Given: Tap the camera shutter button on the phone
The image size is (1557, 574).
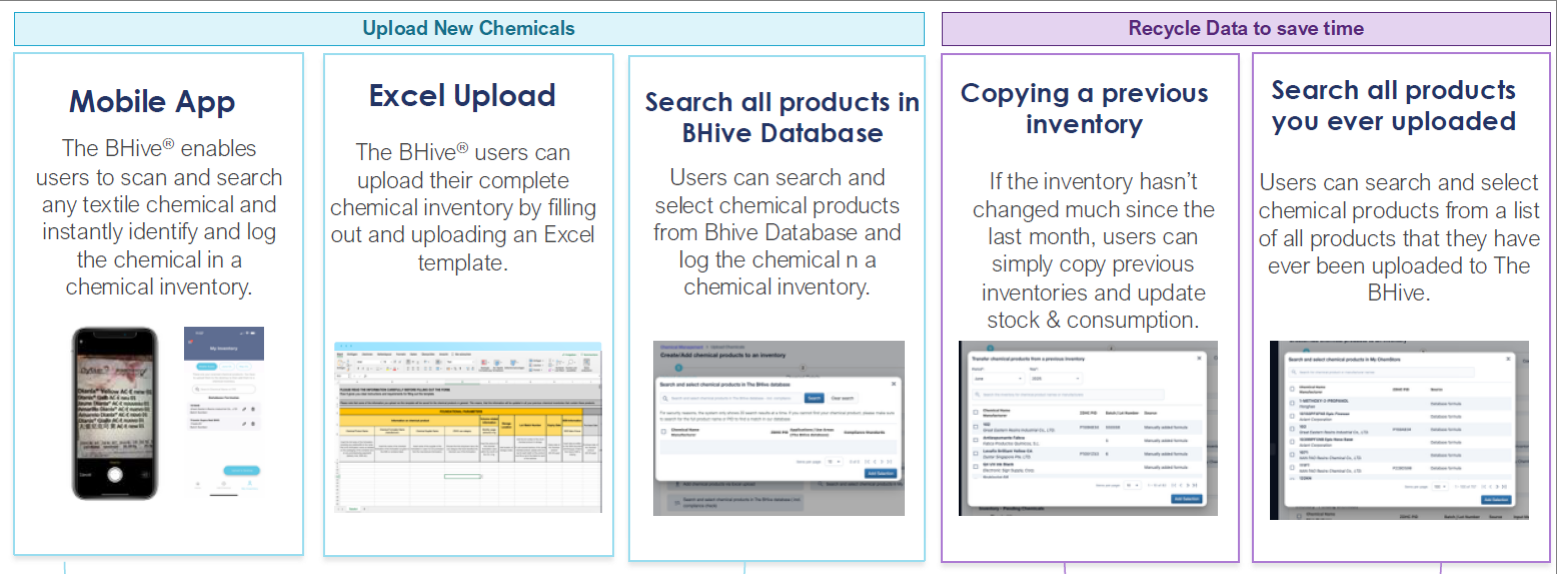Looking at the screenshot, I should tap(115, 474).
